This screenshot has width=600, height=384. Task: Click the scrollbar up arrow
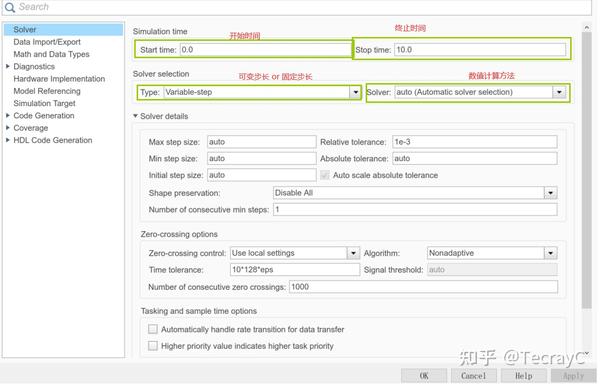click(x=587, y=28)
